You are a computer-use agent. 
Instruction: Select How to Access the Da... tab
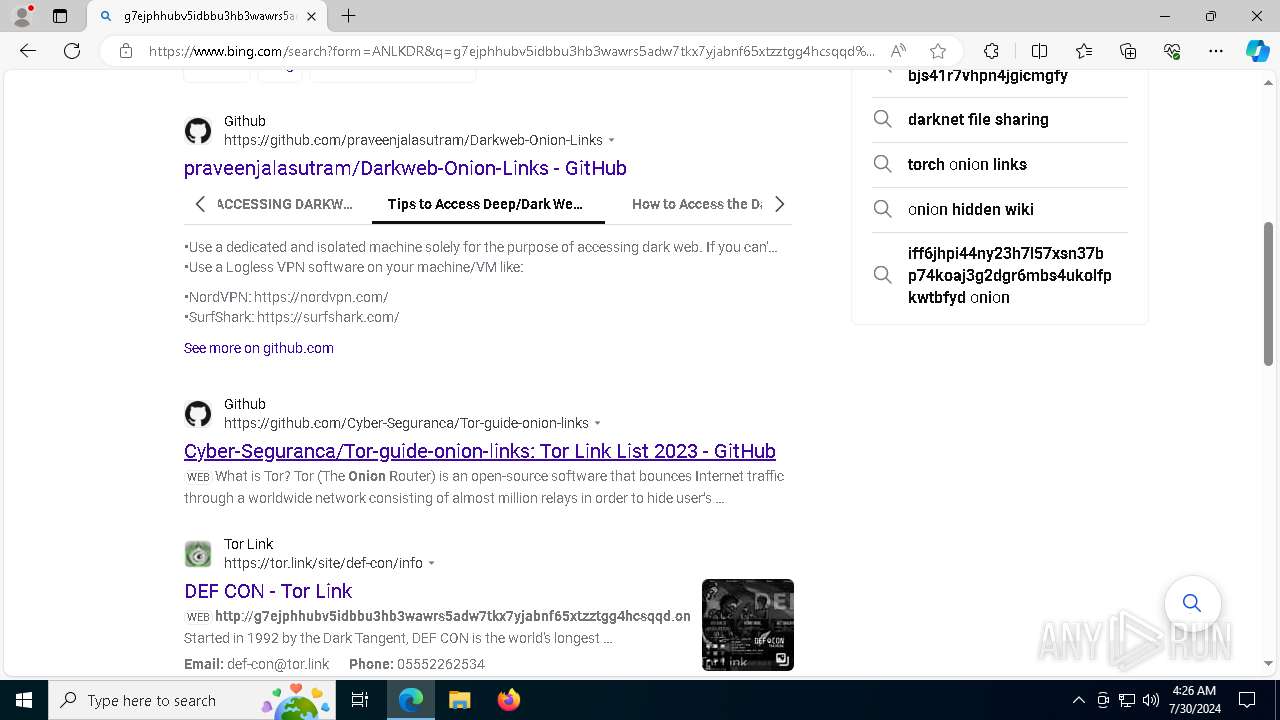tap(697, 204)
